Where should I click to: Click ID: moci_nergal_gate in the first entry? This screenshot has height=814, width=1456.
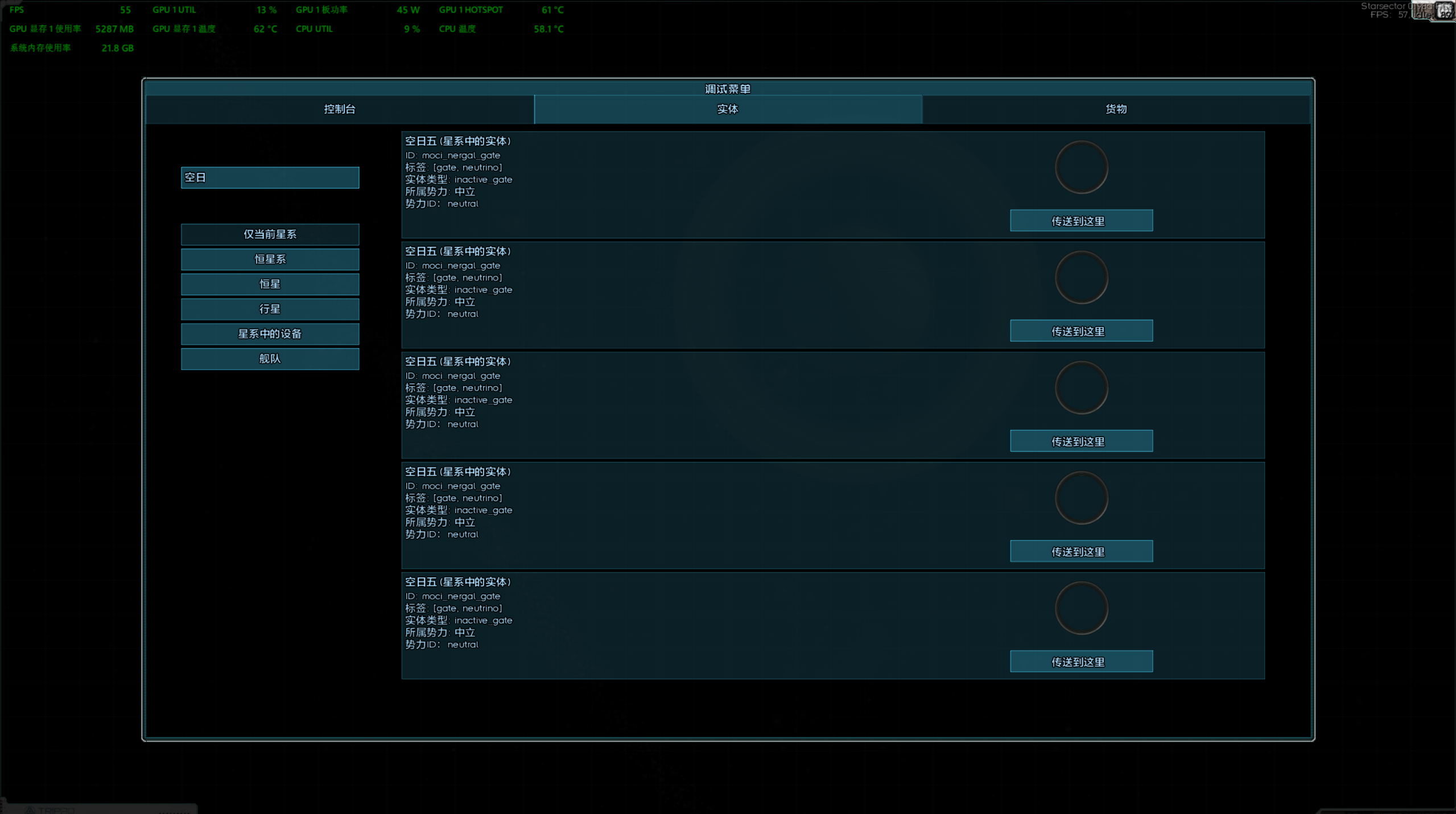(x=453, y=155)
